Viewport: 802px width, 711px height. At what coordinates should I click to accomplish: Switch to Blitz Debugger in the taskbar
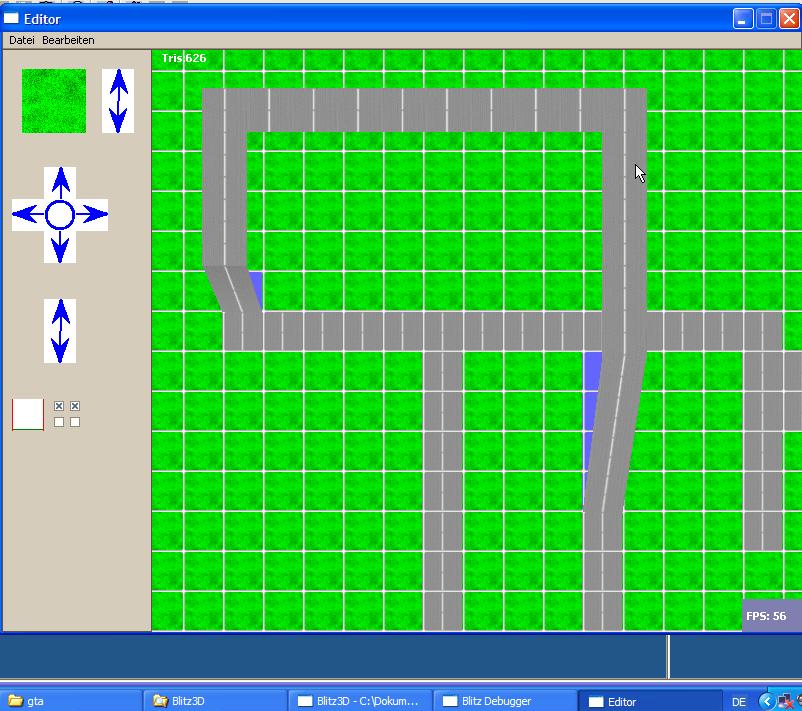click(x=505, y=701)
